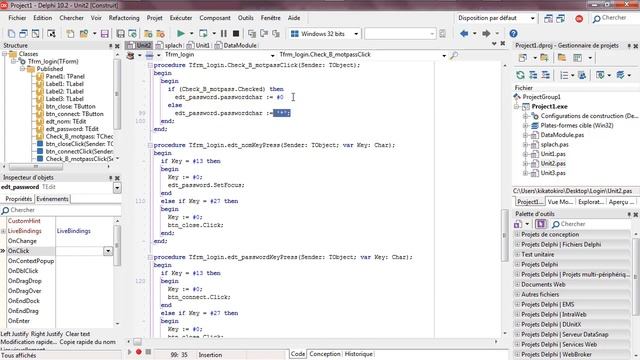Open the Composant menu
Viewport: 640px width, 360px height.
215,18
